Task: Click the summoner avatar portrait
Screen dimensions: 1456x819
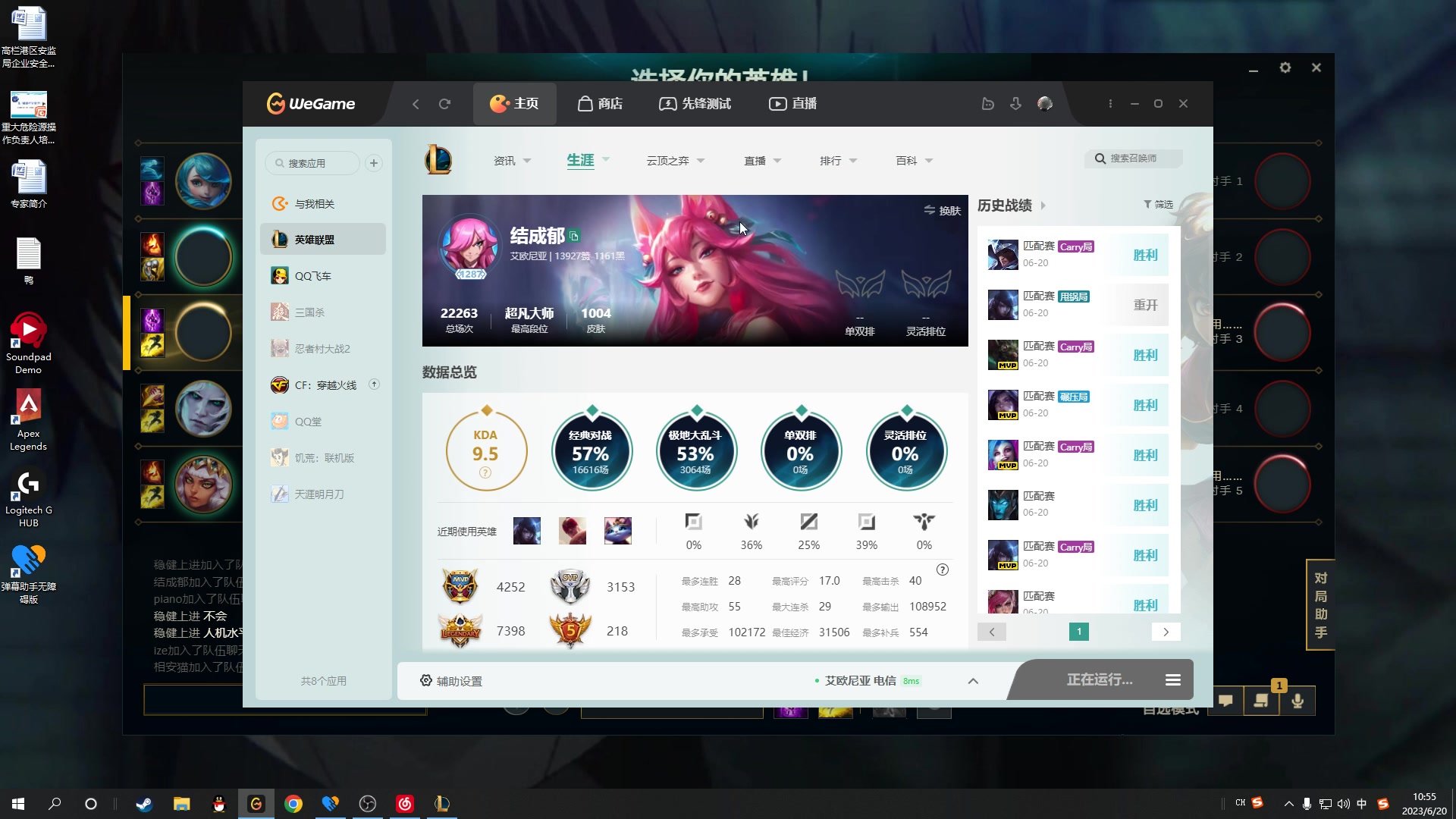Action: pyautogui.click(x=470, y=246)
